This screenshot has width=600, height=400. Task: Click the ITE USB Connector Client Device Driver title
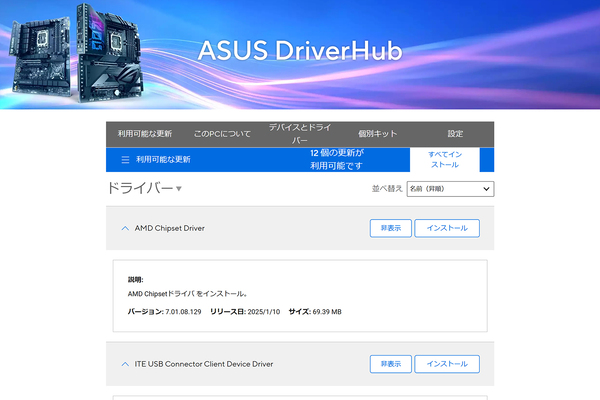point(204,364)
